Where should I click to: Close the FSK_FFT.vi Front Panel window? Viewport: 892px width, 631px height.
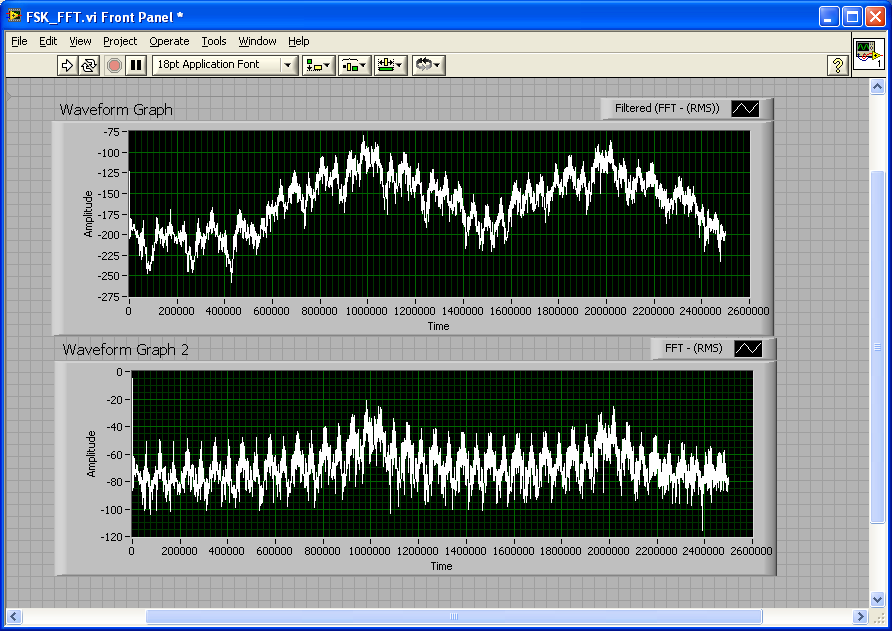875,17
